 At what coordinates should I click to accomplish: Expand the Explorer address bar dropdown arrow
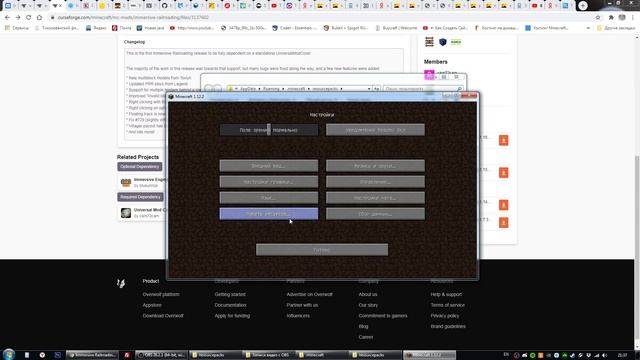coord(369,89)
